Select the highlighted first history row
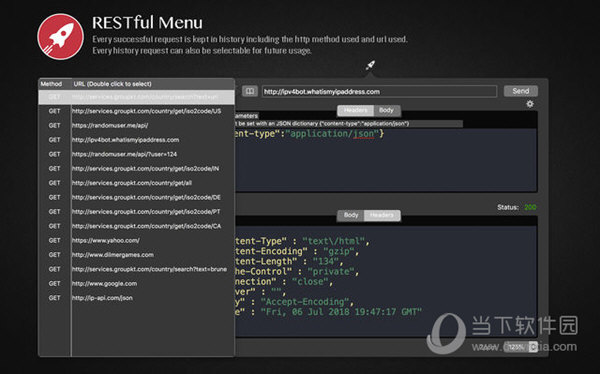The width and height of the screenshot is (600, 374). coord(137,97)
